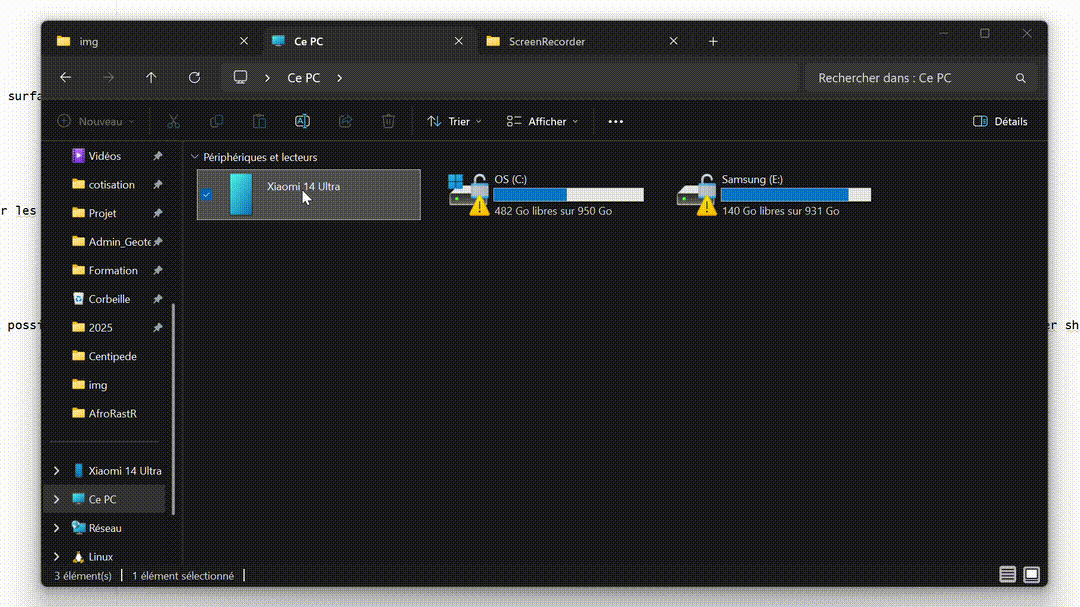1080x607 pixels.
Task: Open the three-dots more options menu
Action: click(615, 121)
